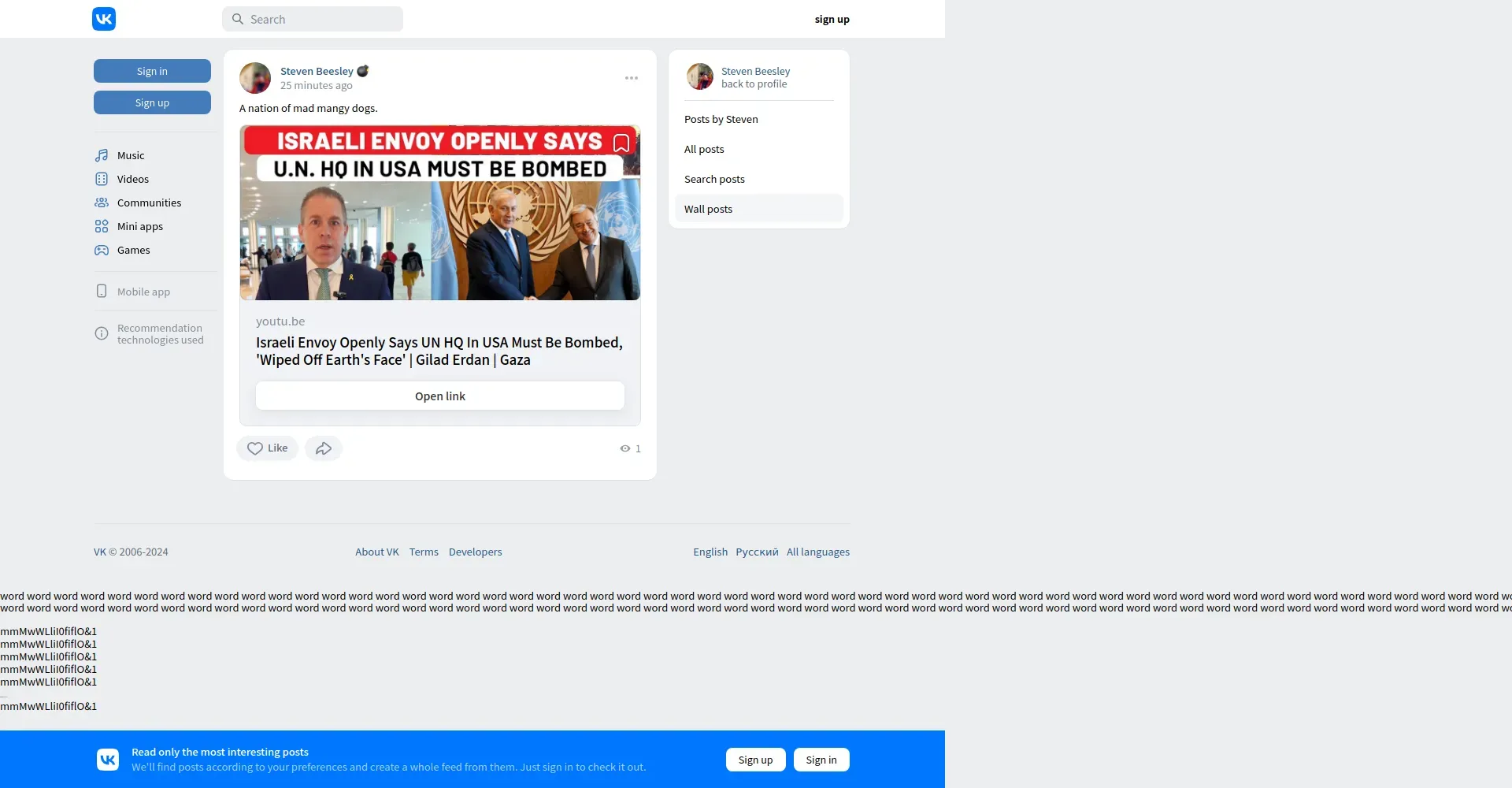The width and height of the screenshot is (1512, 788).
Task: Select Wall posts in the right panel
Action: (x=759, y=209)
